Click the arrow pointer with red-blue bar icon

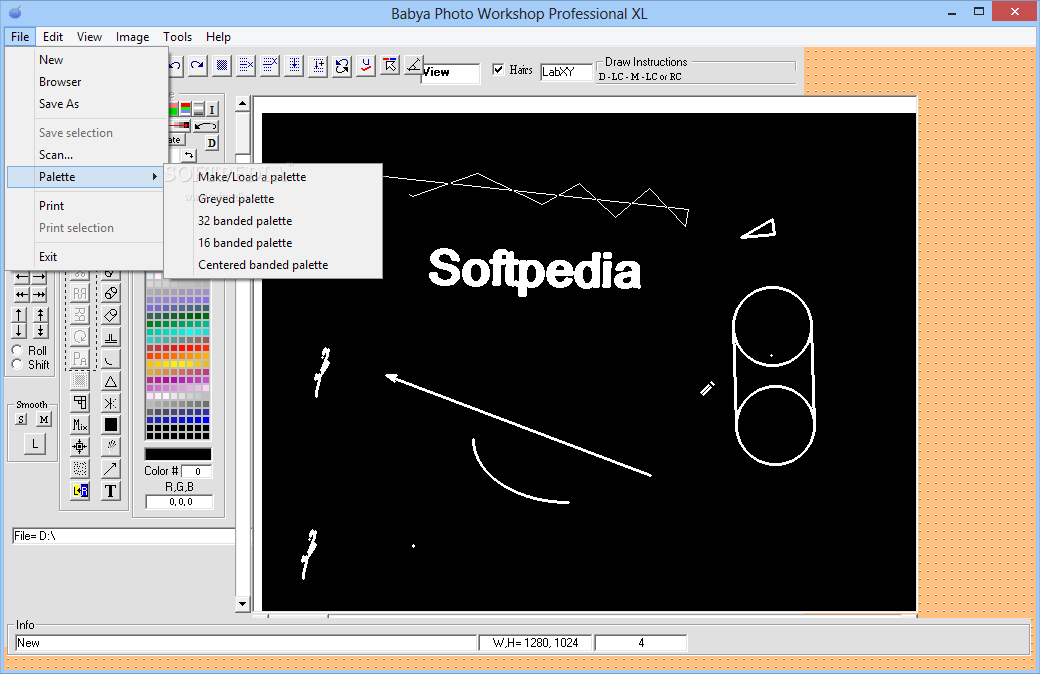(x=390, y=65)
